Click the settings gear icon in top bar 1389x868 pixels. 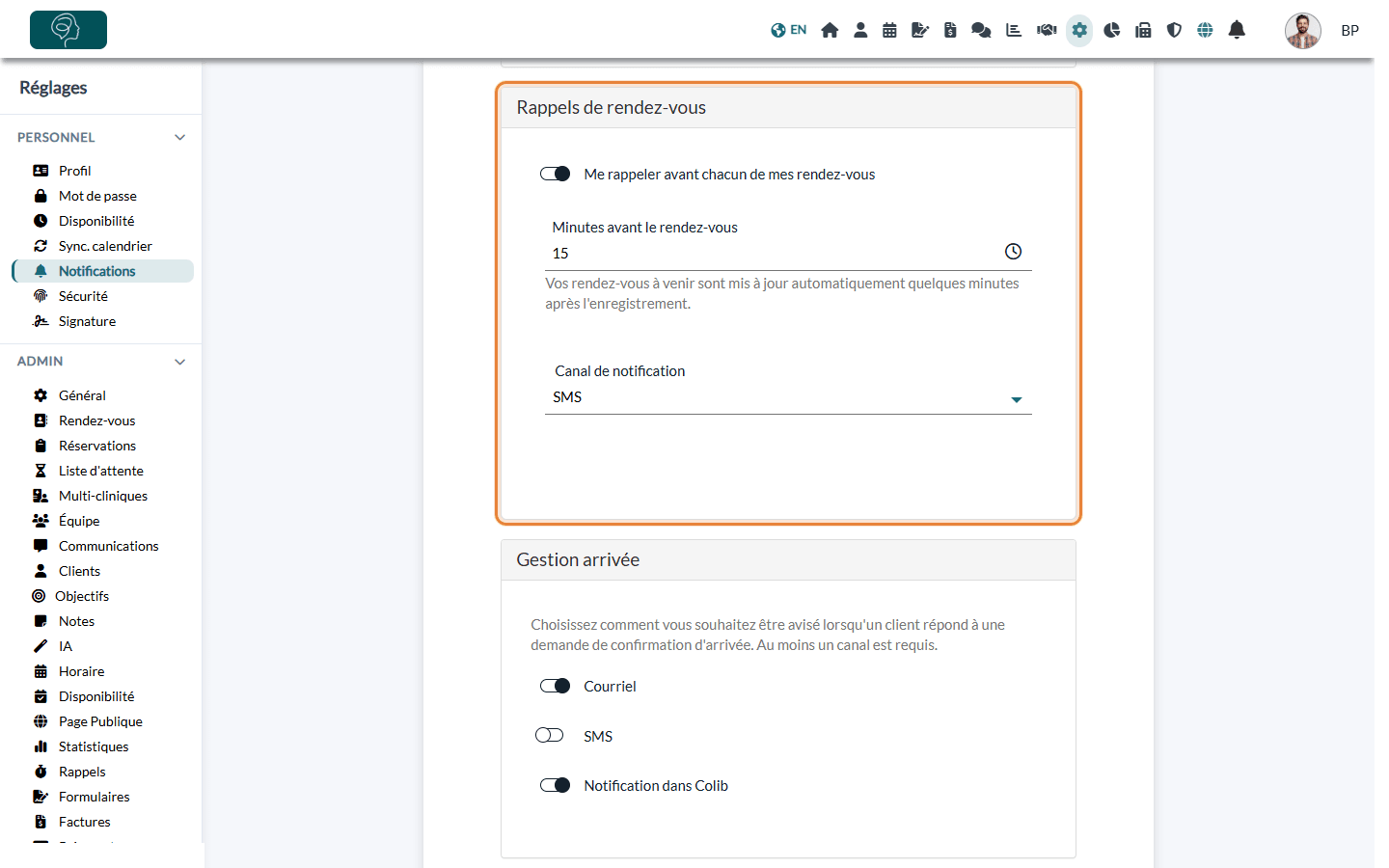[1079, 30]
